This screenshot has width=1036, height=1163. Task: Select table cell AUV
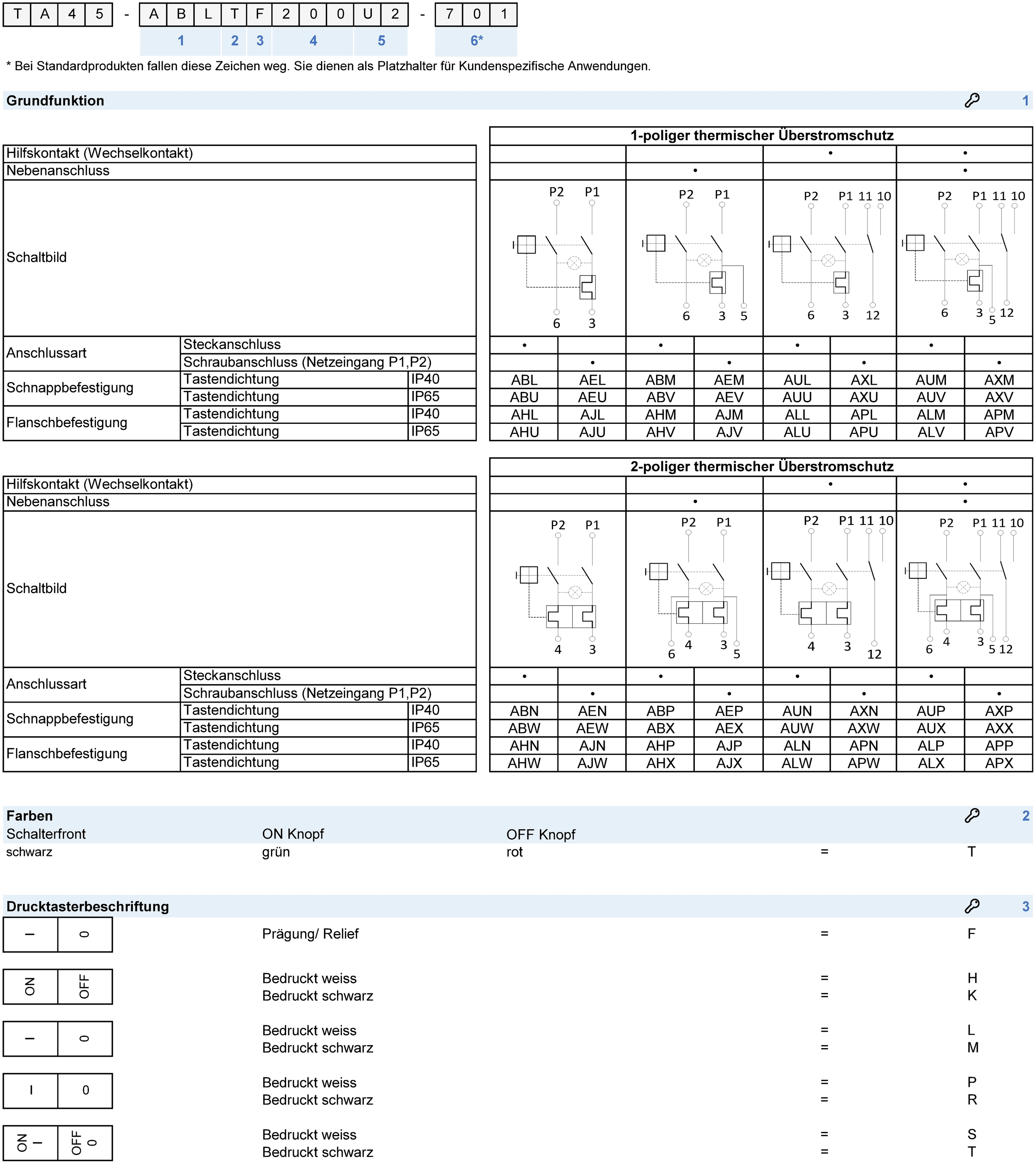coord(931,398)
